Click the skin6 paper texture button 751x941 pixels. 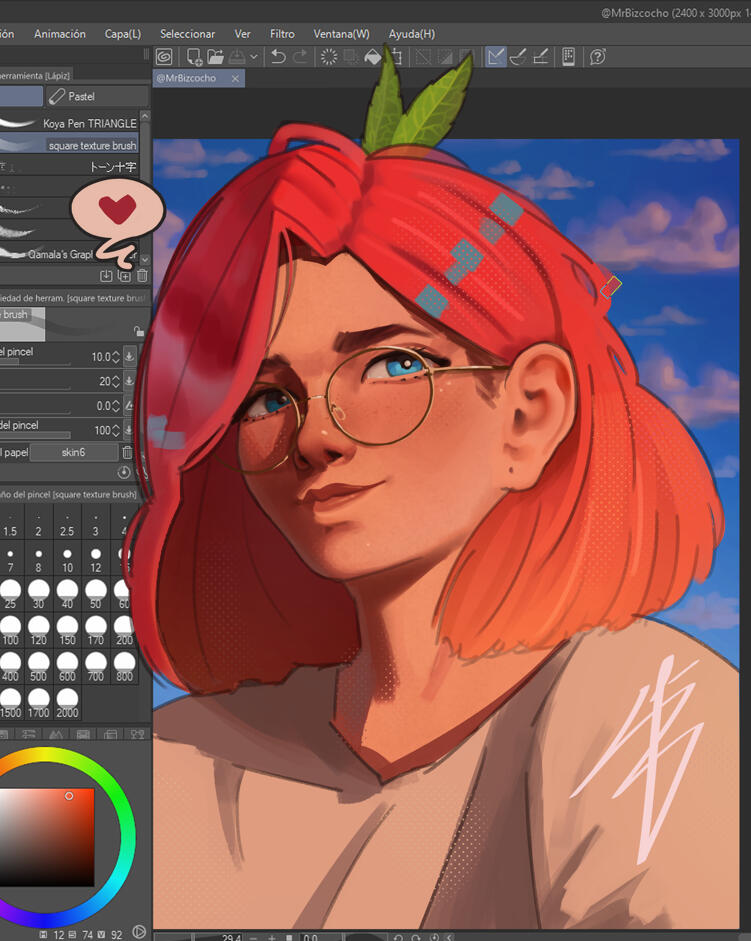pyautogui.click(x=73, y=453)
